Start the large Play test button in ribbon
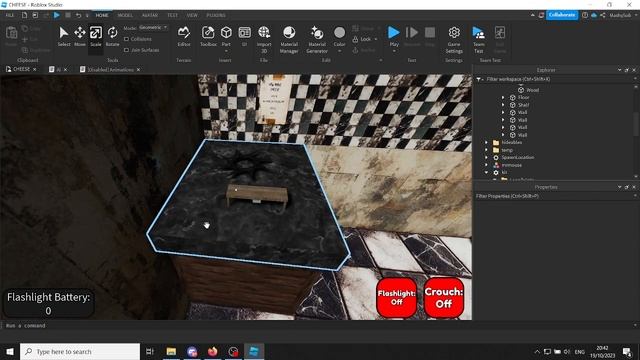Screen dimensions: 640x360 [x=394, y=32]
